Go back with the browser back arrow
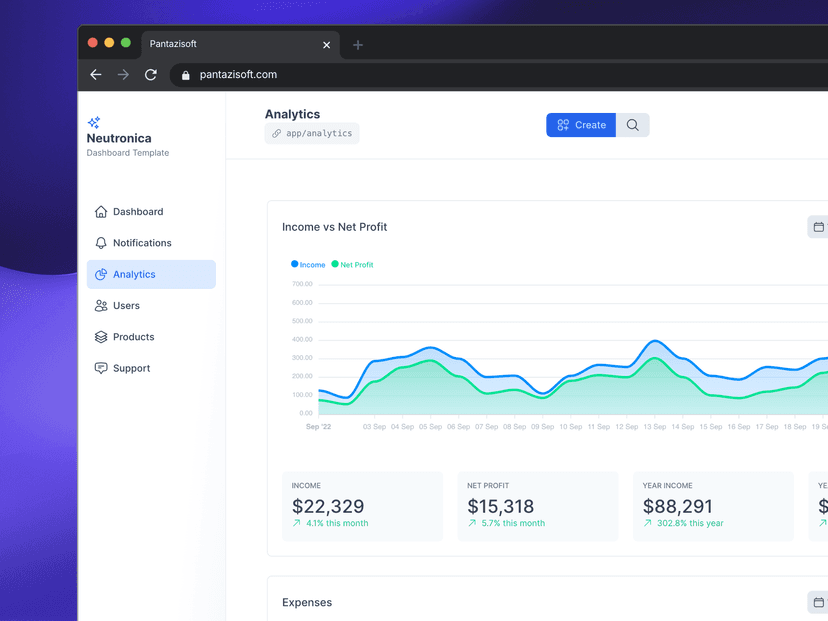This screenshot has height=621, width=828. click(96, 74)
